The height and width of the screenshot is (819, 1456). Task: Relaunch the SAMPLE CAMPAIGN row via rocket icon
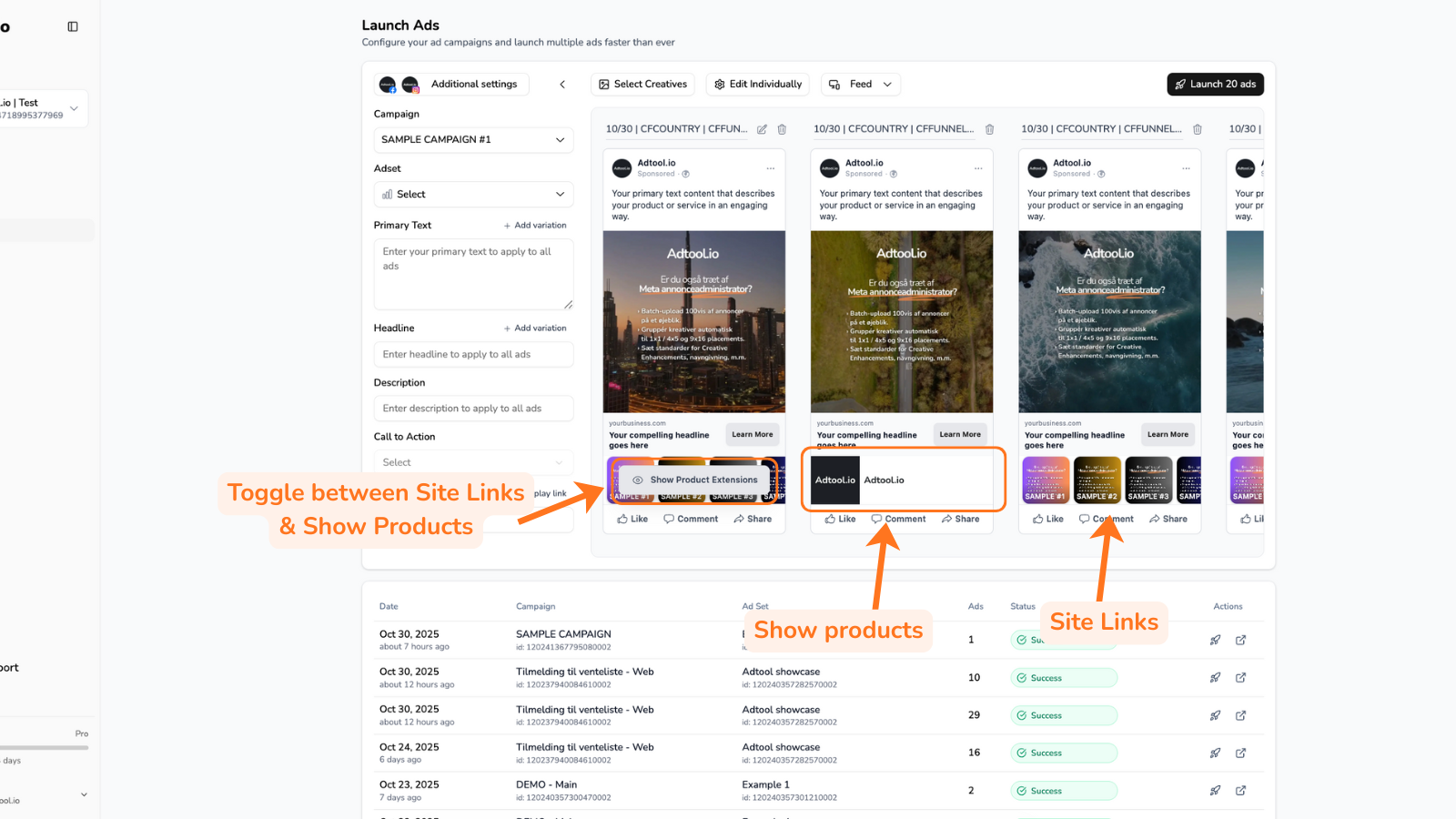[x=1215, y=640]
